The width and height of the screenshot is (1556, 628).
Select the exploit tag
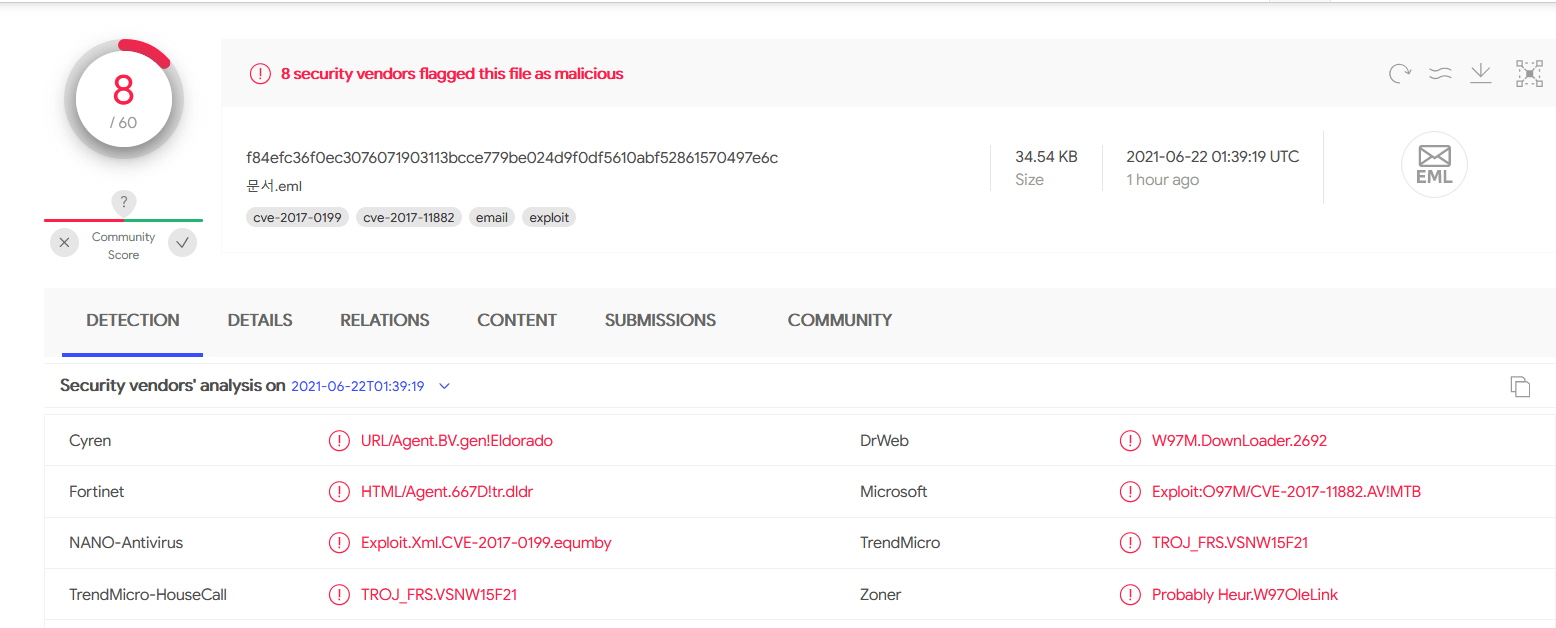[x=549, y=217]
